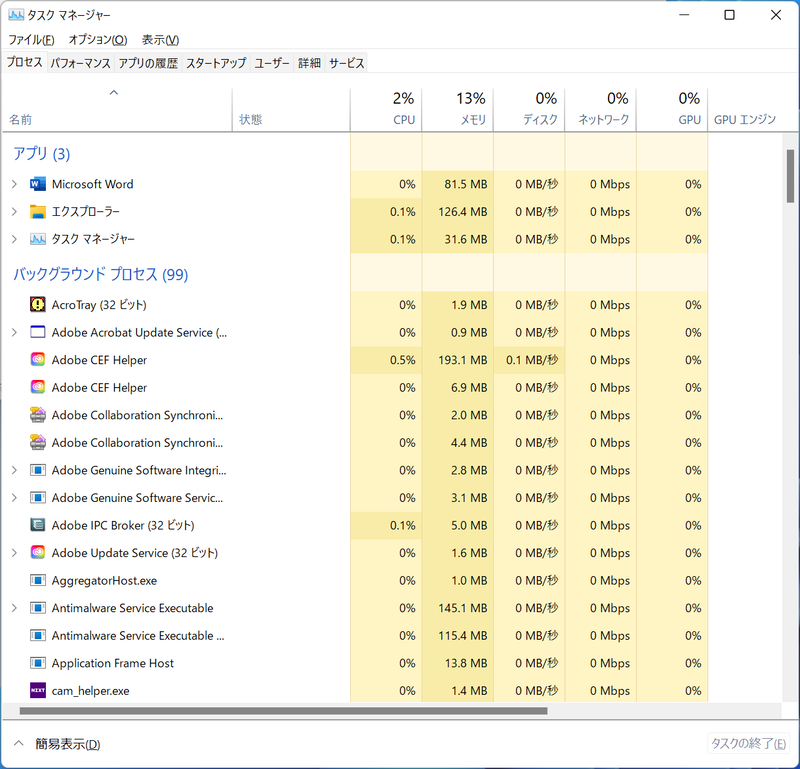
Task: Sort by the GPU エンジン column header
Action: point(745,110)
